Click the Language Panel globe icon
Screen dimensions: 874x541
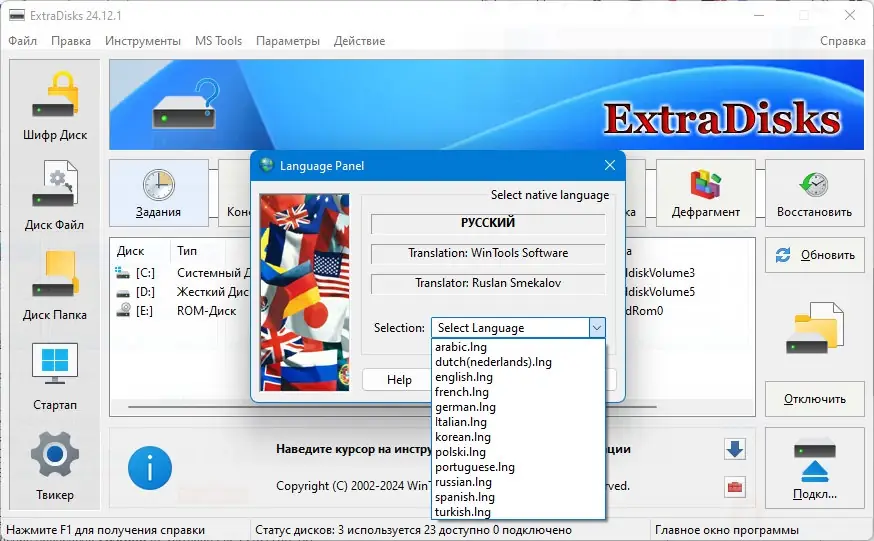[x=266, y=165]
